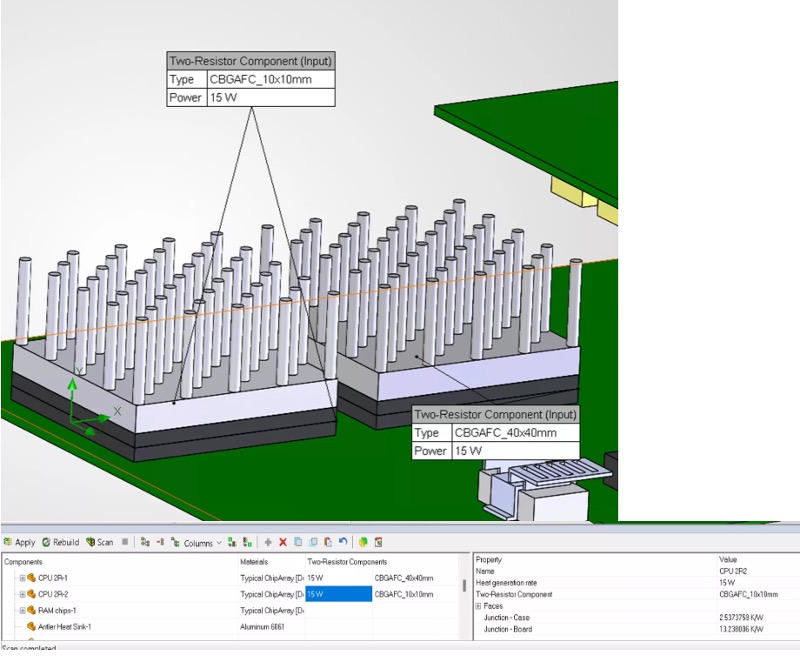Click the Name value CPU 2R2

733,571
